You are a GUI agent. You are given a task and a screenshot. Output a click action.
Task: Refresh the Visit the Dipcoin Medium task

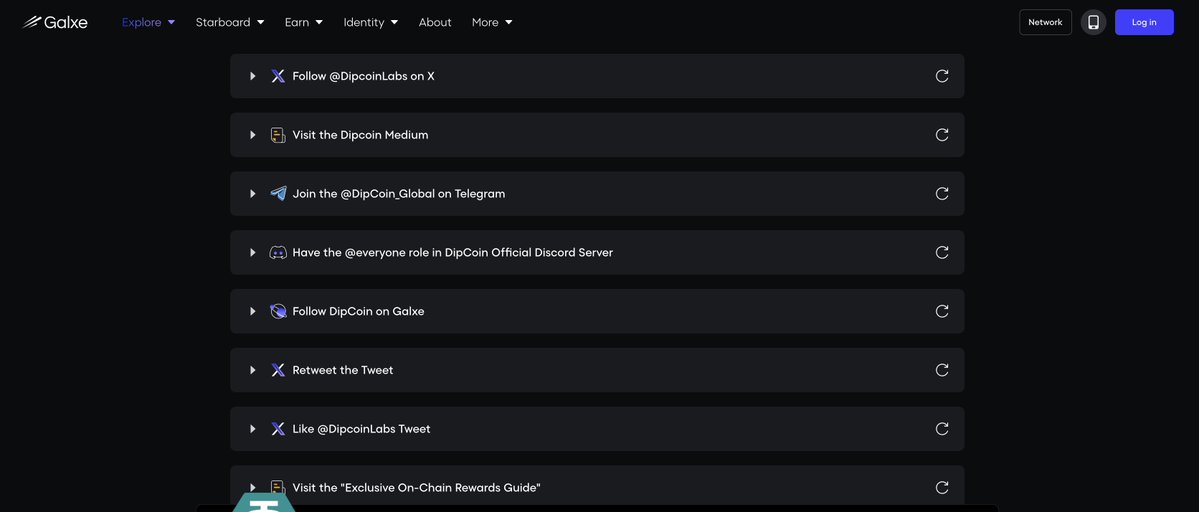point(942,134)
